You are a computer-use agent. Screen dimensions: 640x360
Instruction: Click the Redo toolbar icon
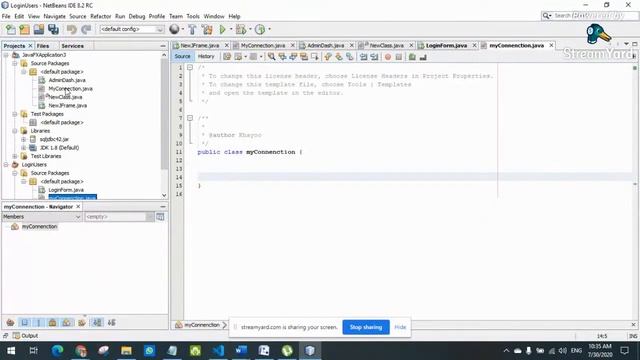click(86, 29)
